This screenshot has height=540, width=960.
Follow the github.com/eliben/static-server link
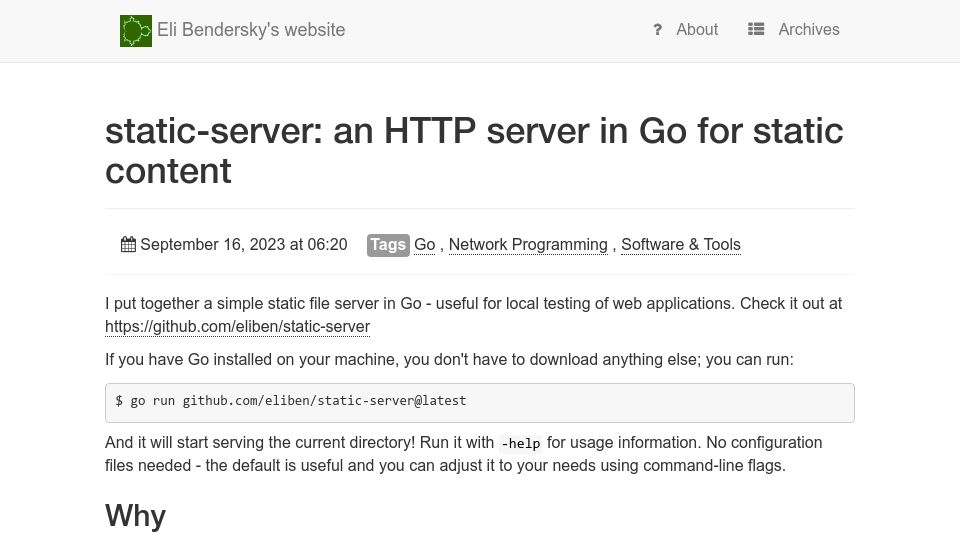click(x=238, y=326)
